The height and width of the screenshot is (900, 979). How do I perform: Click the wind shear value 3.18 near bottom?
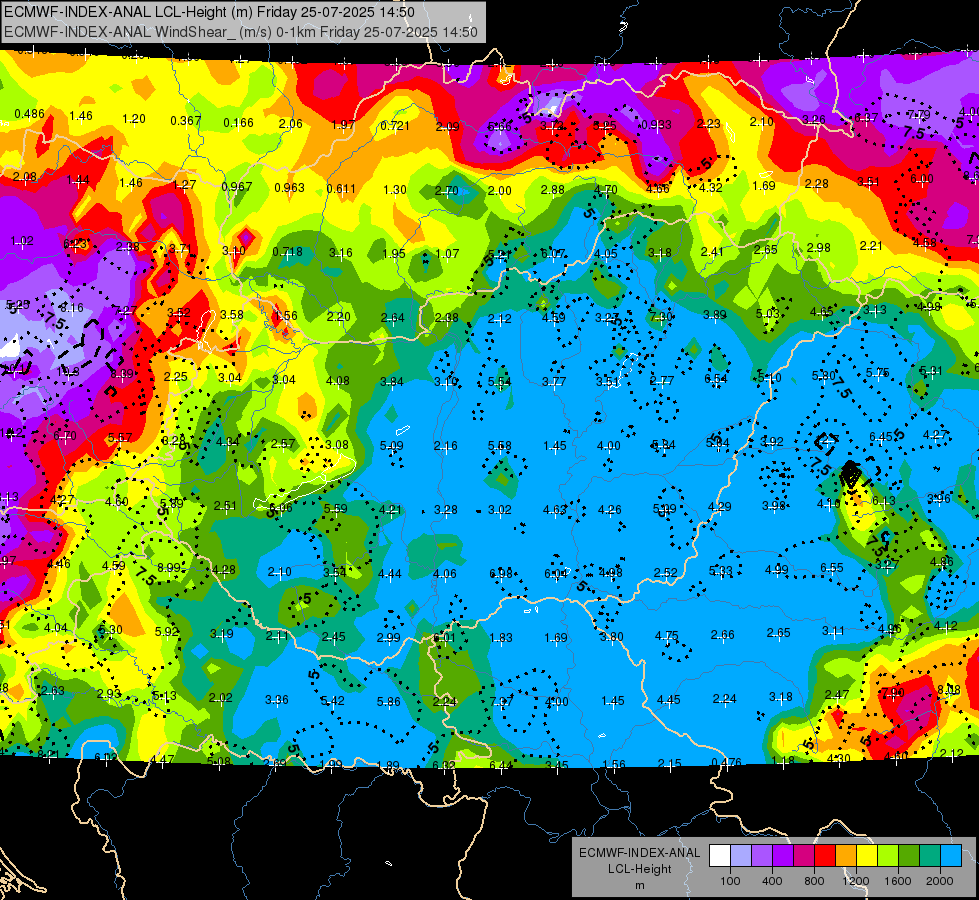[780, 696]
